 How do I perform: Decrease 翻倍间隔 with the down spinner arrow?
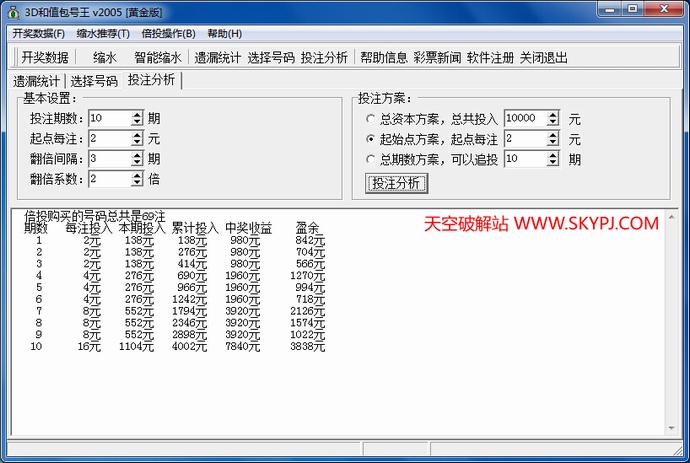click(138, 163)
